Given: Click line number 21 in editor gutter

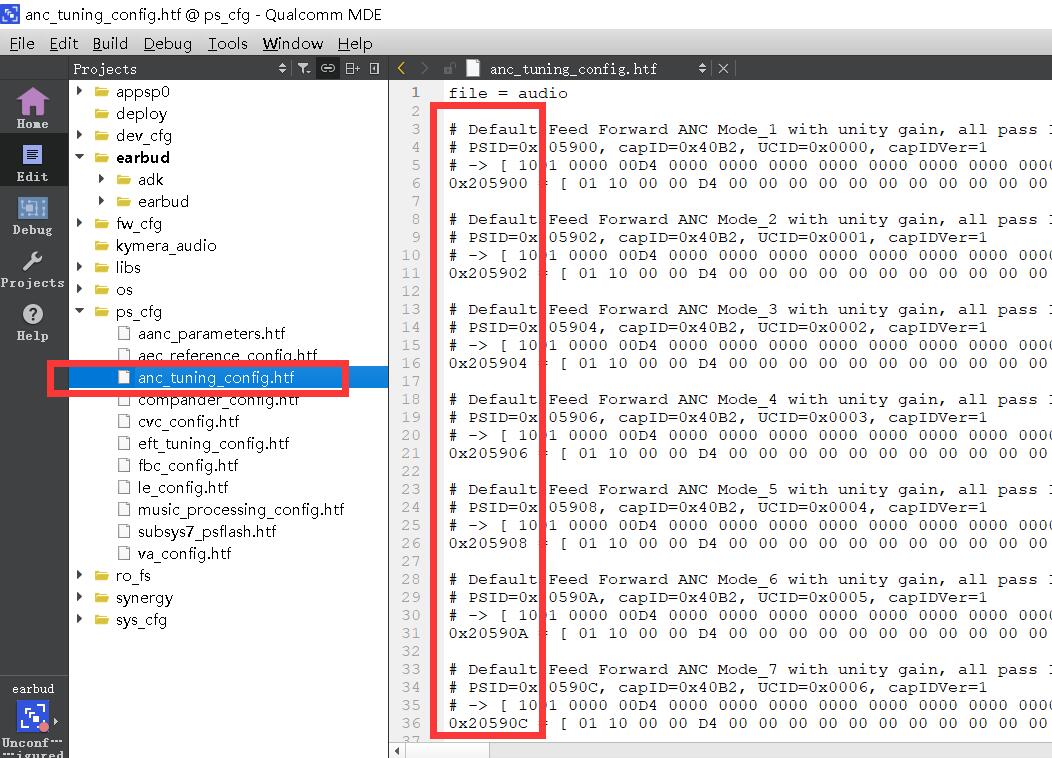Looking at the screenshot, I should coord(411,453).
